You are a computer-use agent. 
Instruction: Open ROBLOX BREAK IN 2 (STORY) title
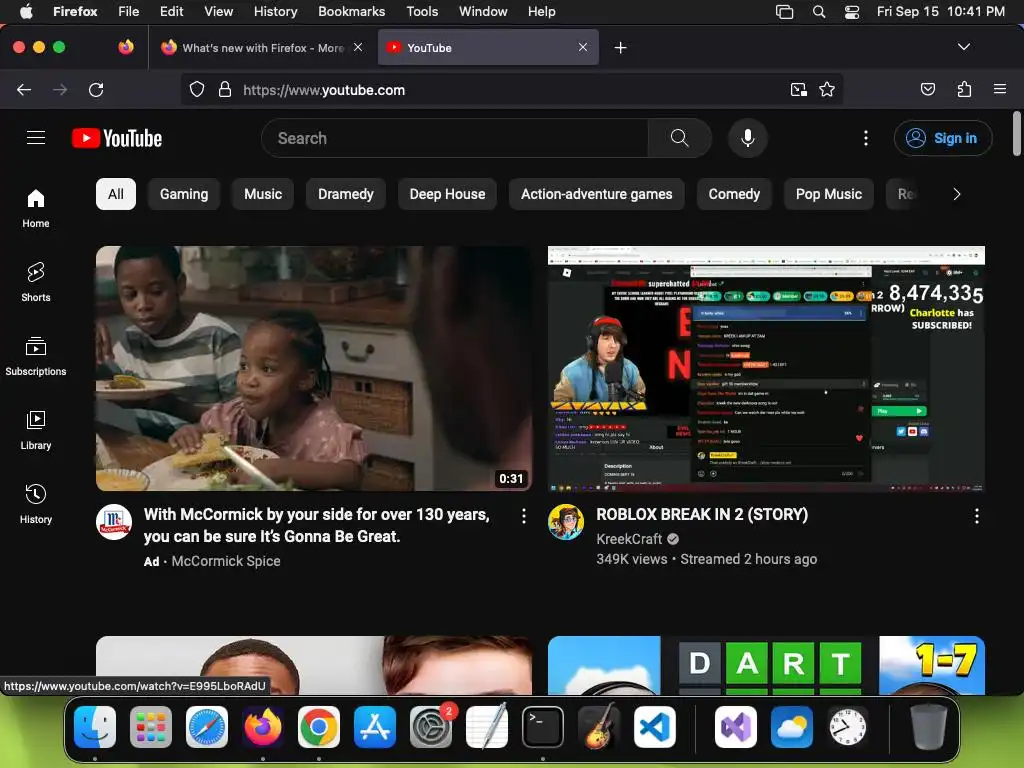(702, 515)
